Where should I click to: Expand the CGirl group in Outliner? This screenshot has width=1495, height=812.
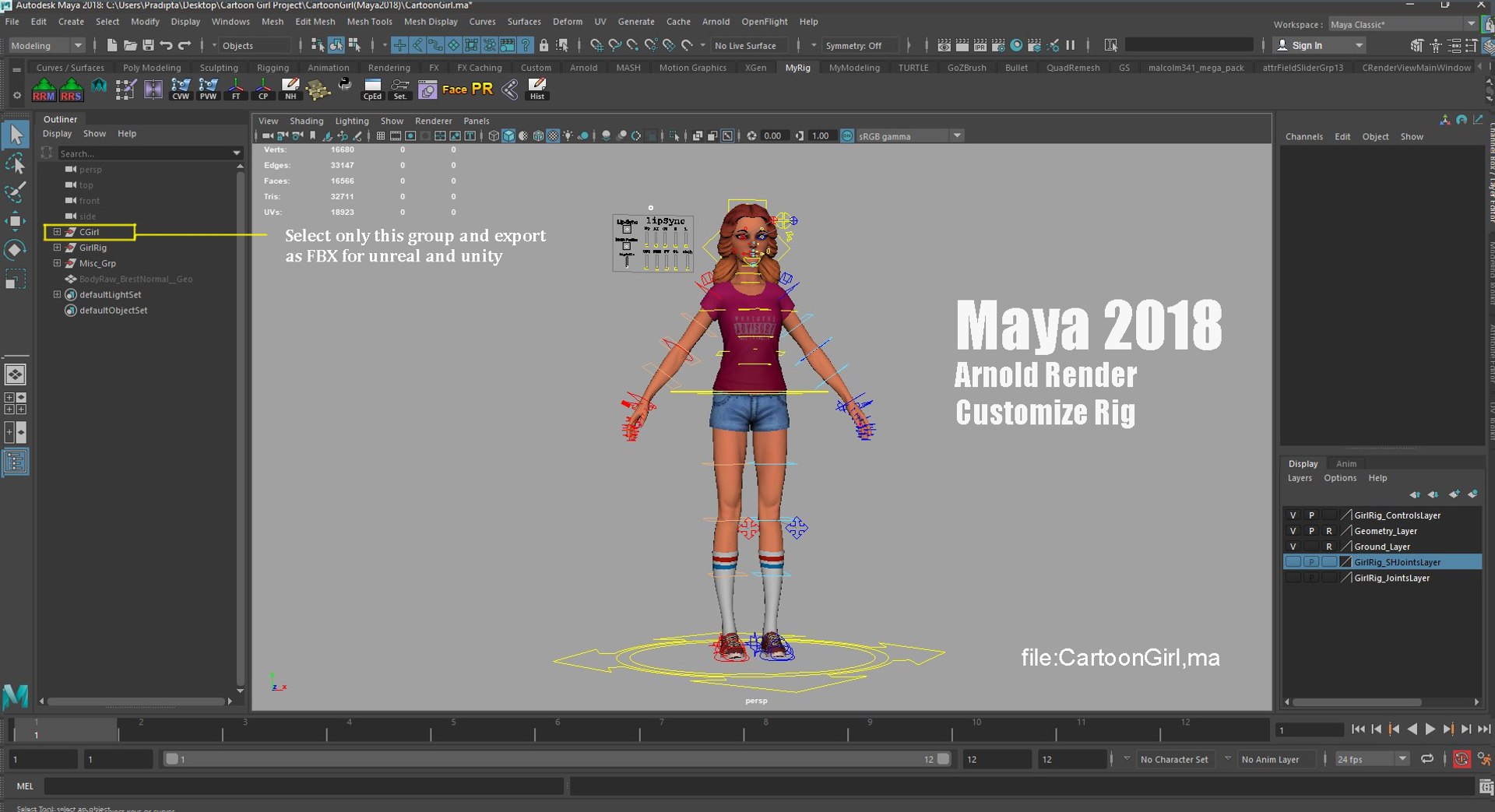57,232
